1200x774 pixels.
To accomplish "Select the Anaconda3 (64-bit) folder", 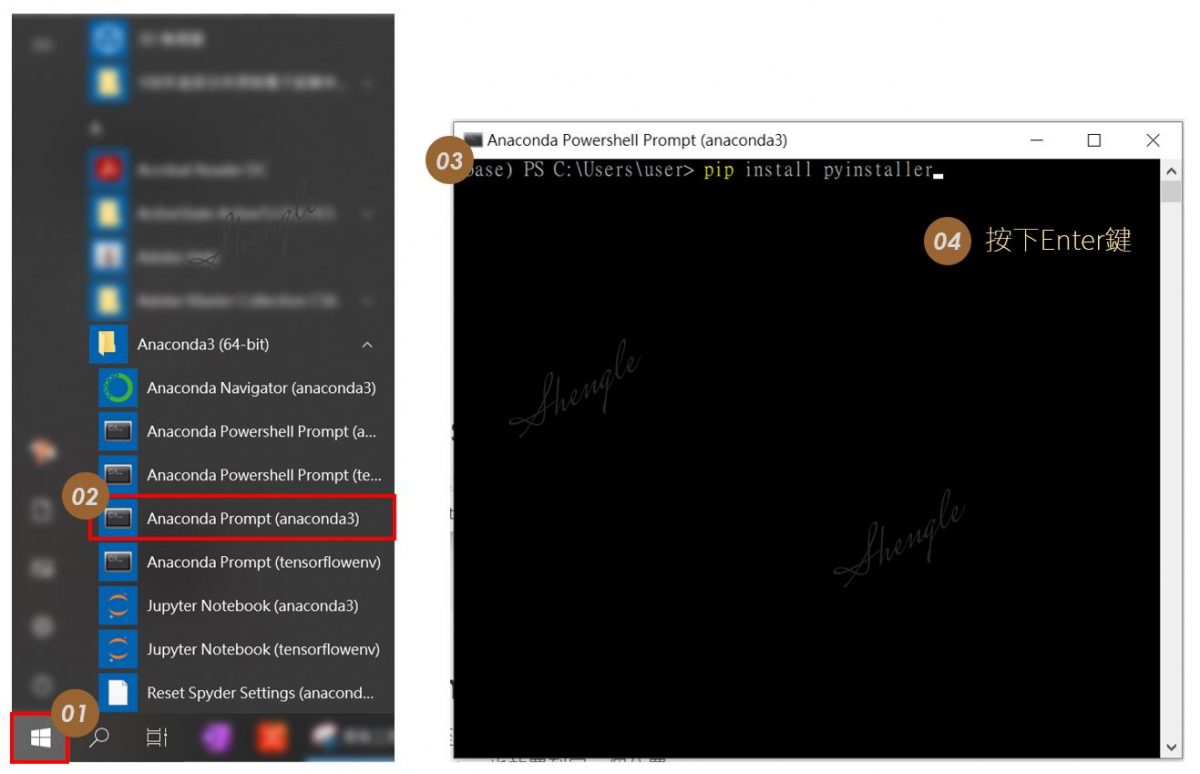I will point(202,345).
